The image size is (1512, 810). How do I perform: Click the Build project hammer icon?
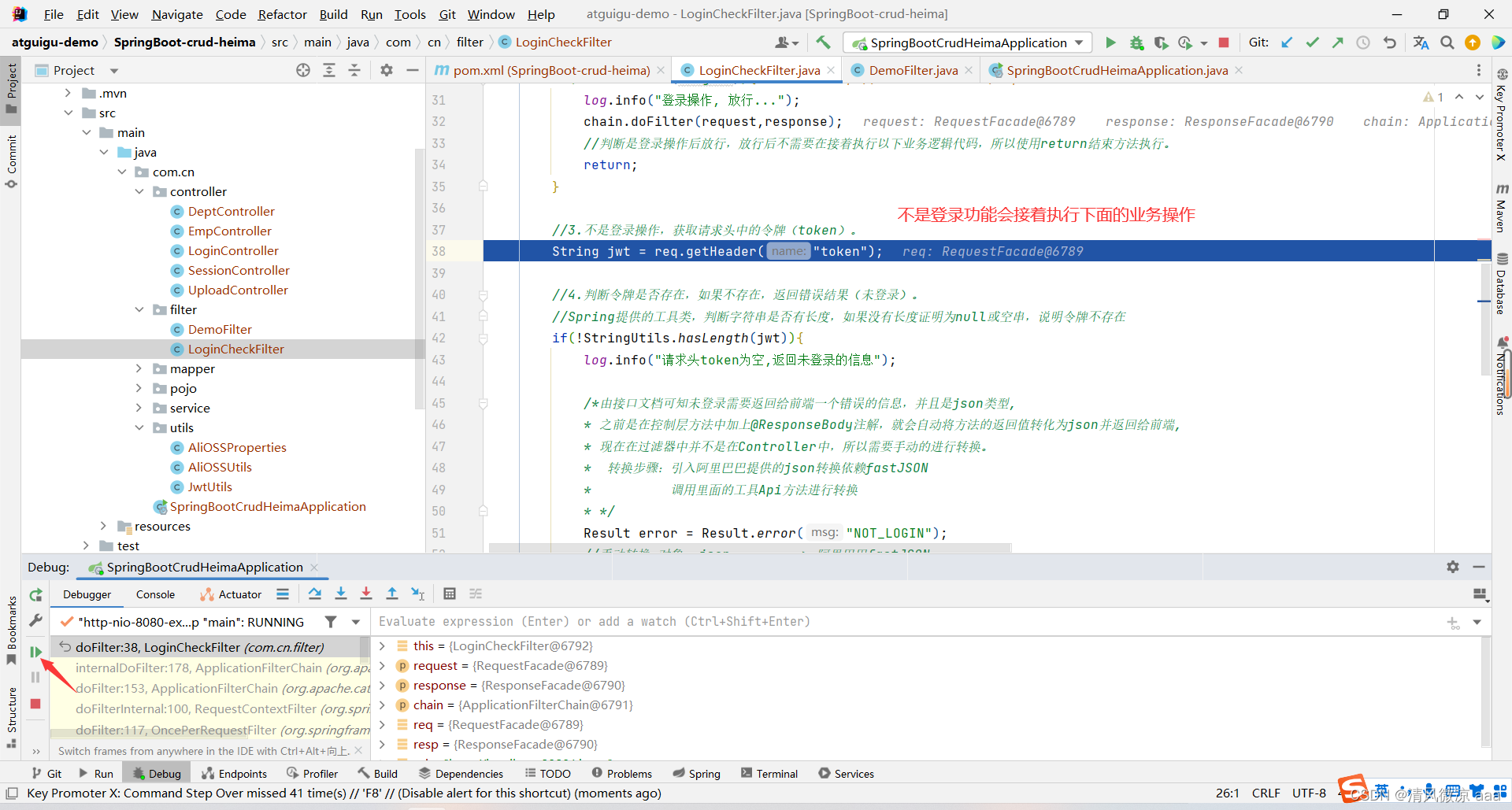point(823,43)
